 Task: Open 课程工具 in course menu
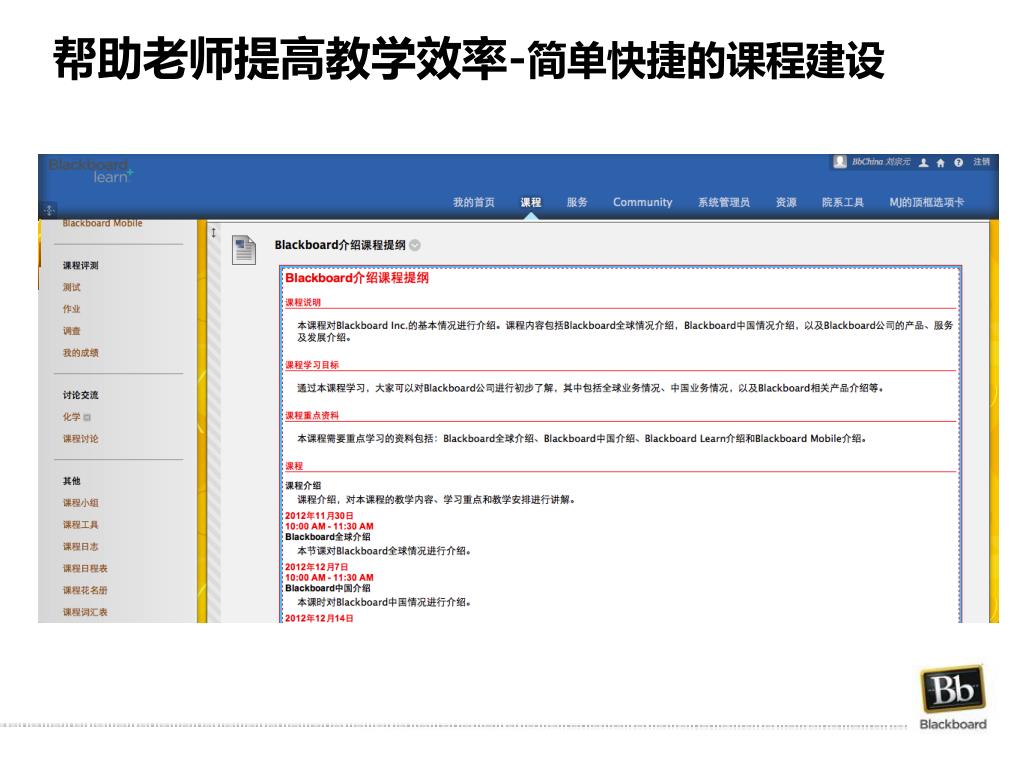81,524
